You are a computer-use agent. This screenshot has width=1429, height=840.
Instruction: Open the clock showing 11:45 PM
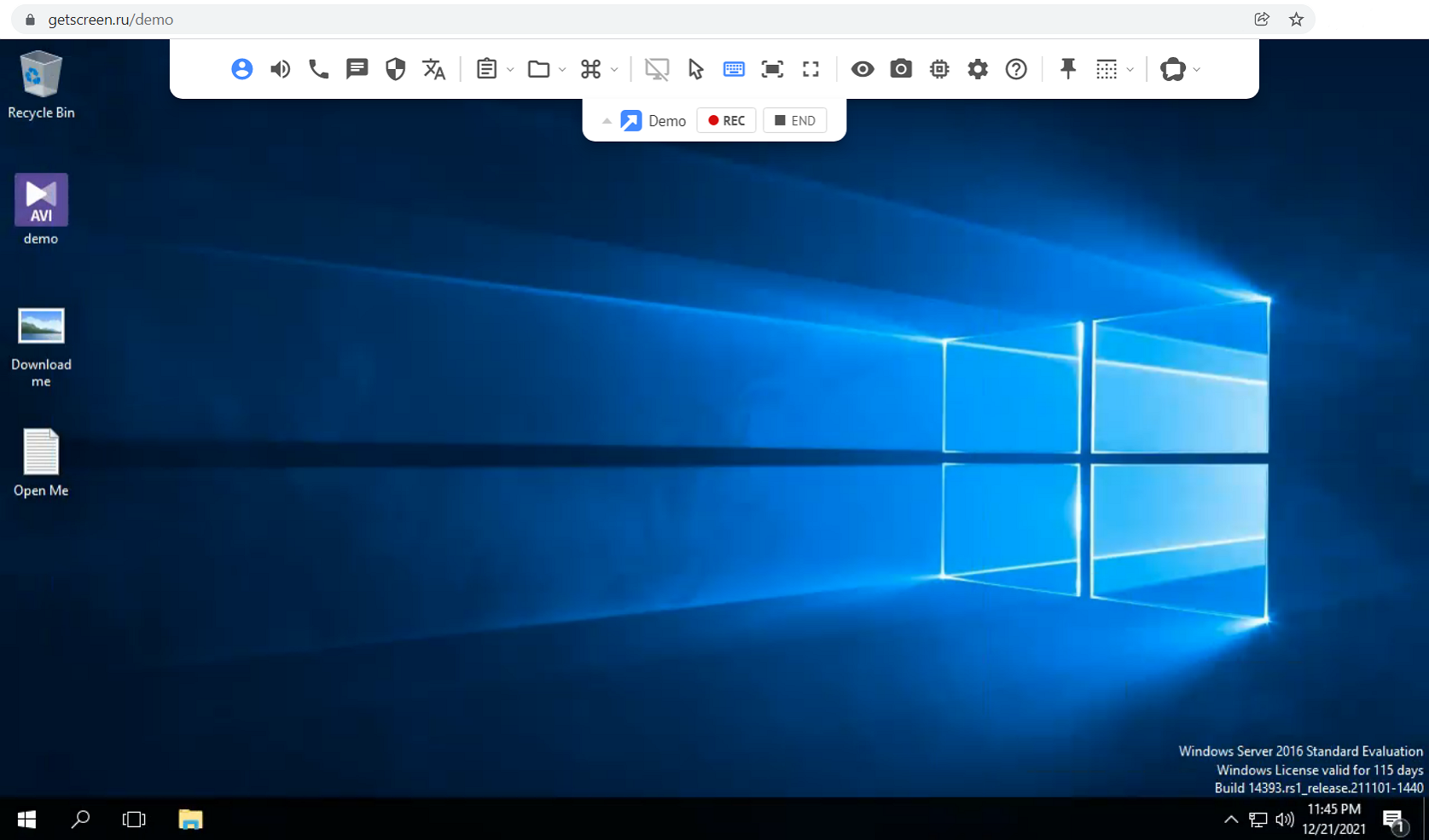(x=1333, y=819)
